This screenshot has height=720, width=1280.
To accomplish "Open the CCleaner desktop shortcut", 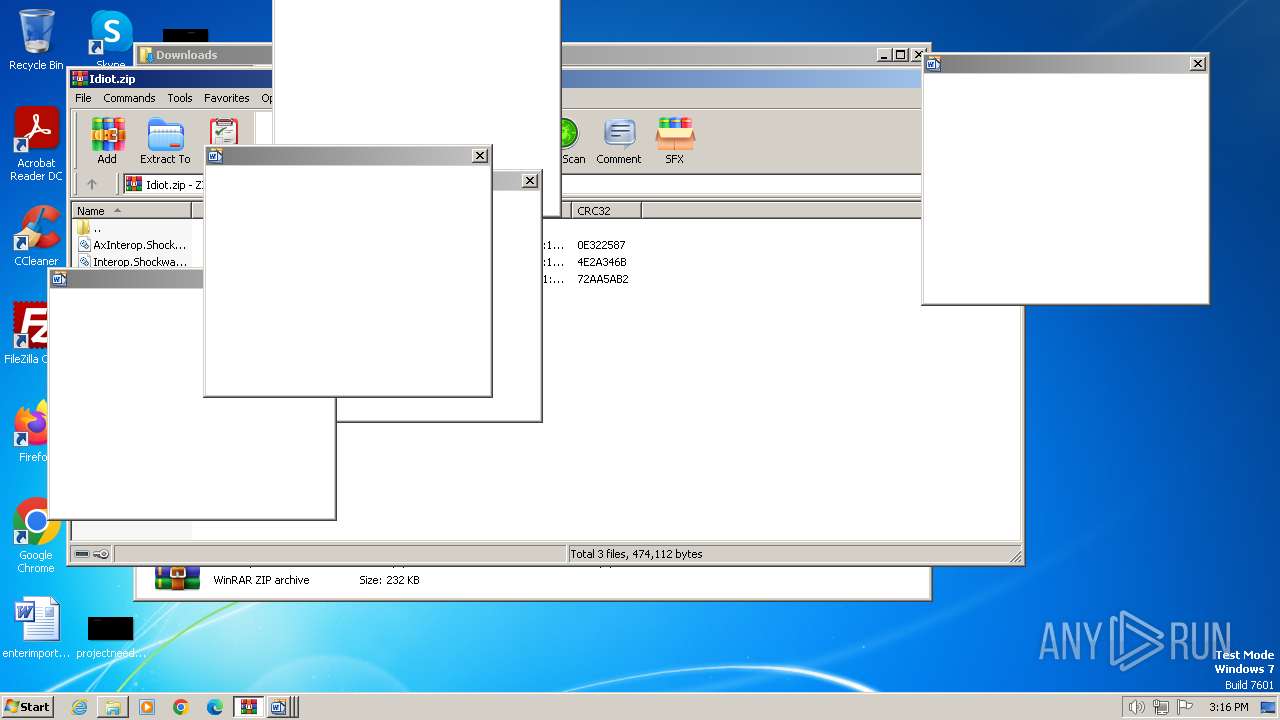I will [x=36, y=236].
